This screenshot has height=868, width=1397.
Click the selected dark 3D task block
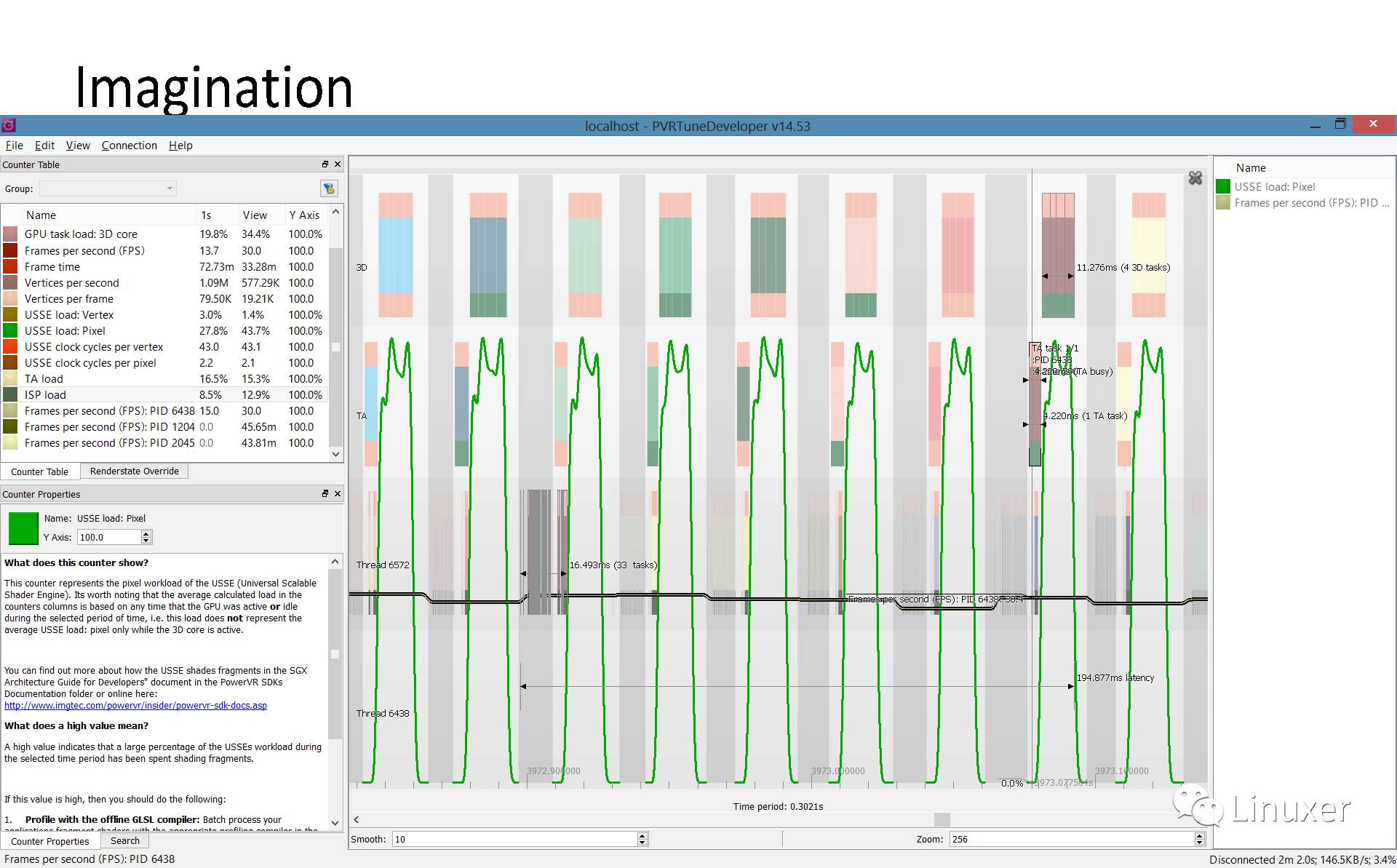click(x=1058, y=255)
